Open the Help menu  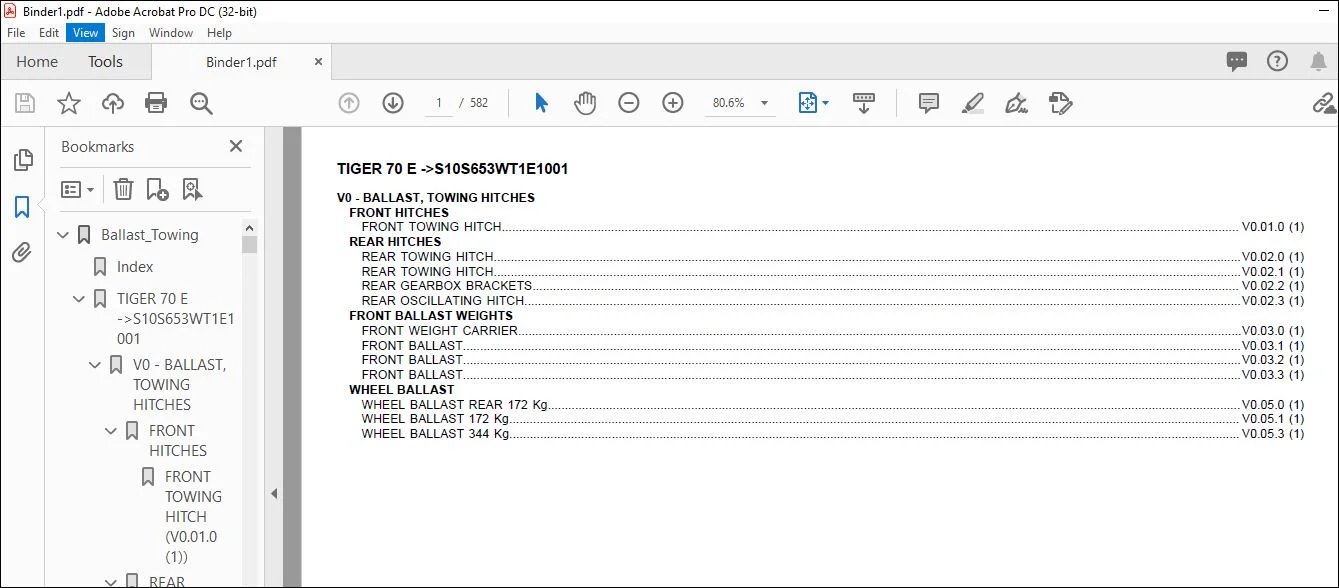(x=217, y=32)
